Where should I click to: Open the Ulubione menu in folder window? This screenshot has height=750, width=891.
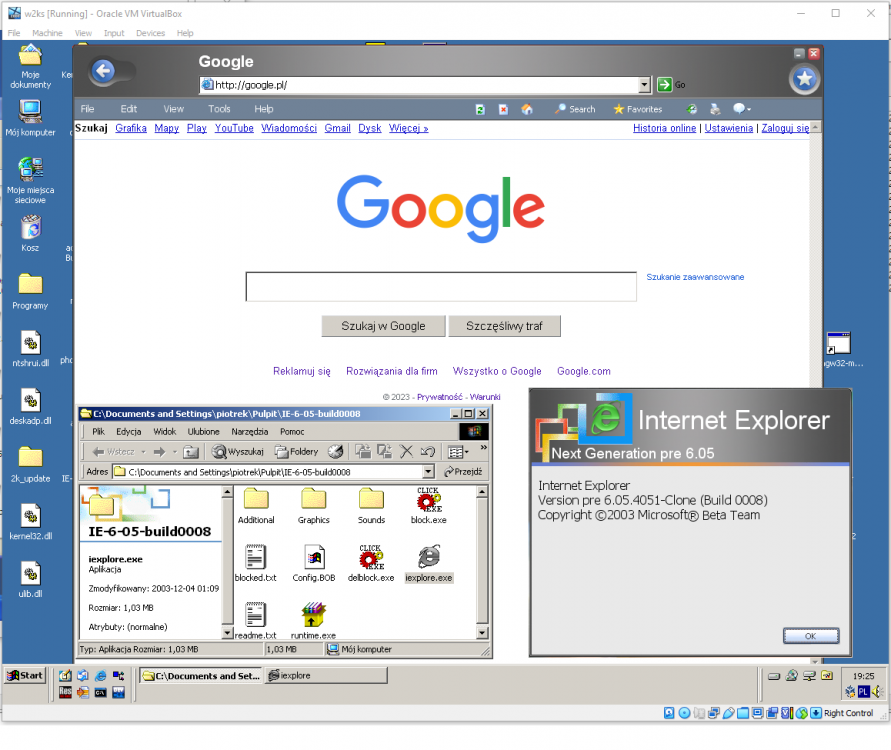203,432
